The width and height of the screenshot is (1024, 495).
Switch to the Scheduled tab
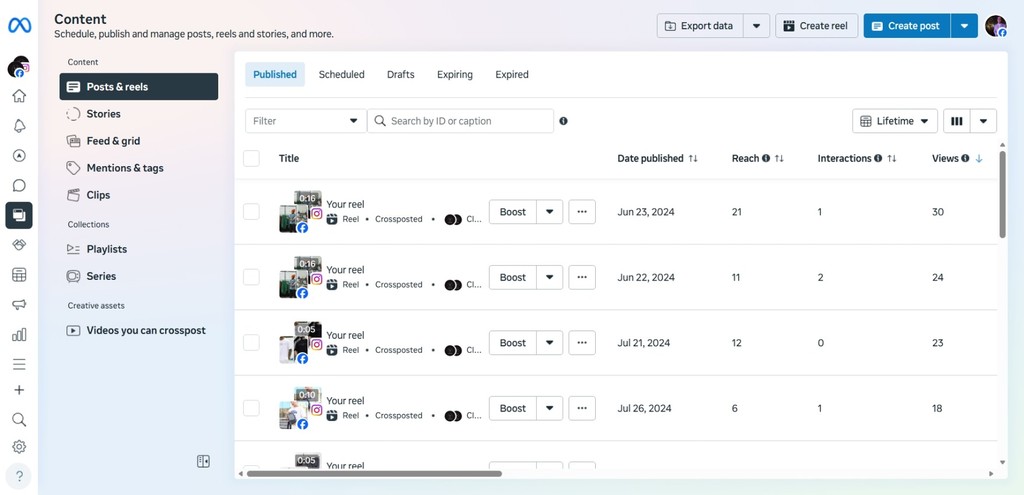click(342, 74)
